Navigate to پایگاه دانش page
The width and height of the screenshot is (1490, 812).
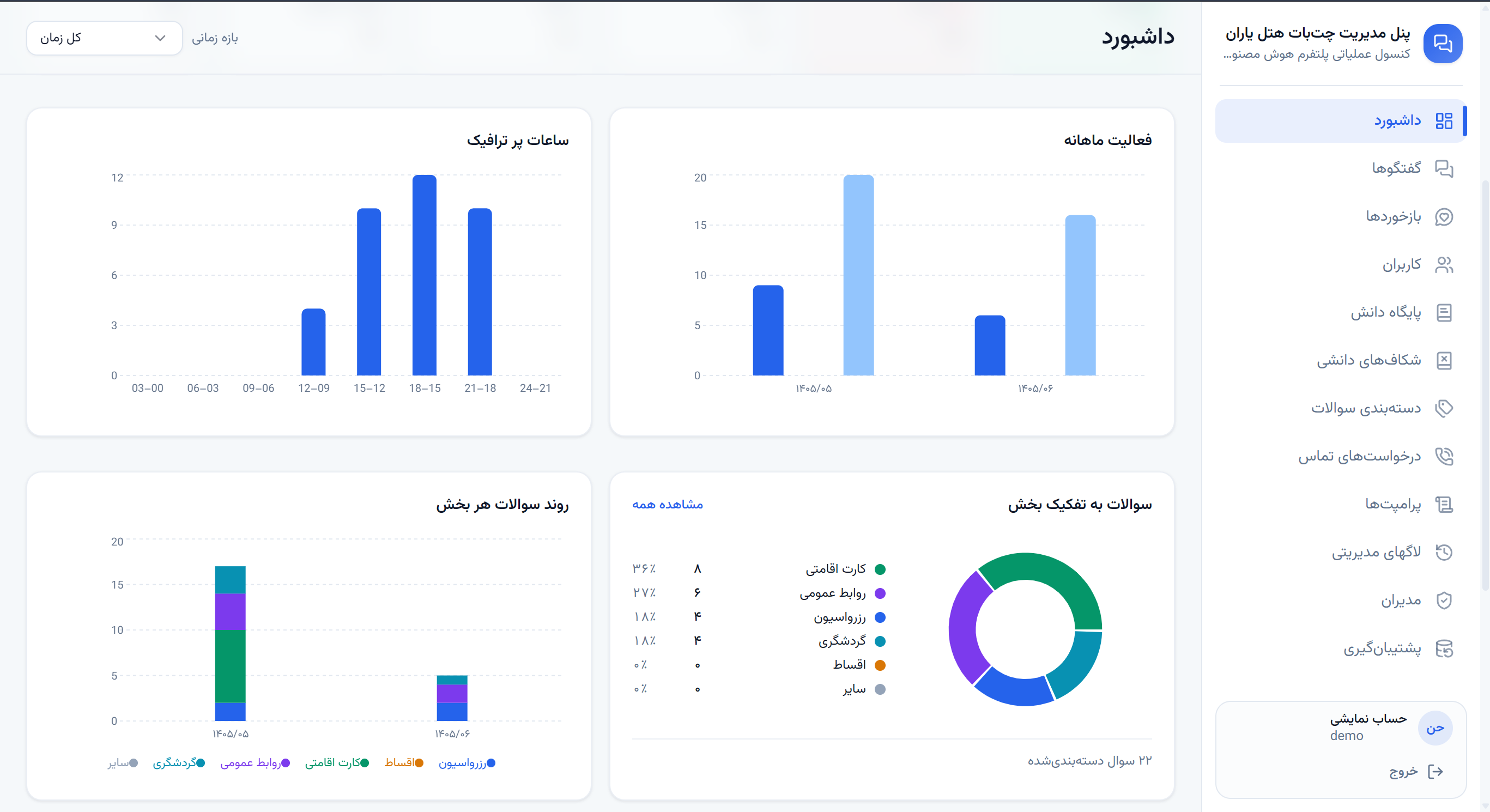(x=1340, y=313)
